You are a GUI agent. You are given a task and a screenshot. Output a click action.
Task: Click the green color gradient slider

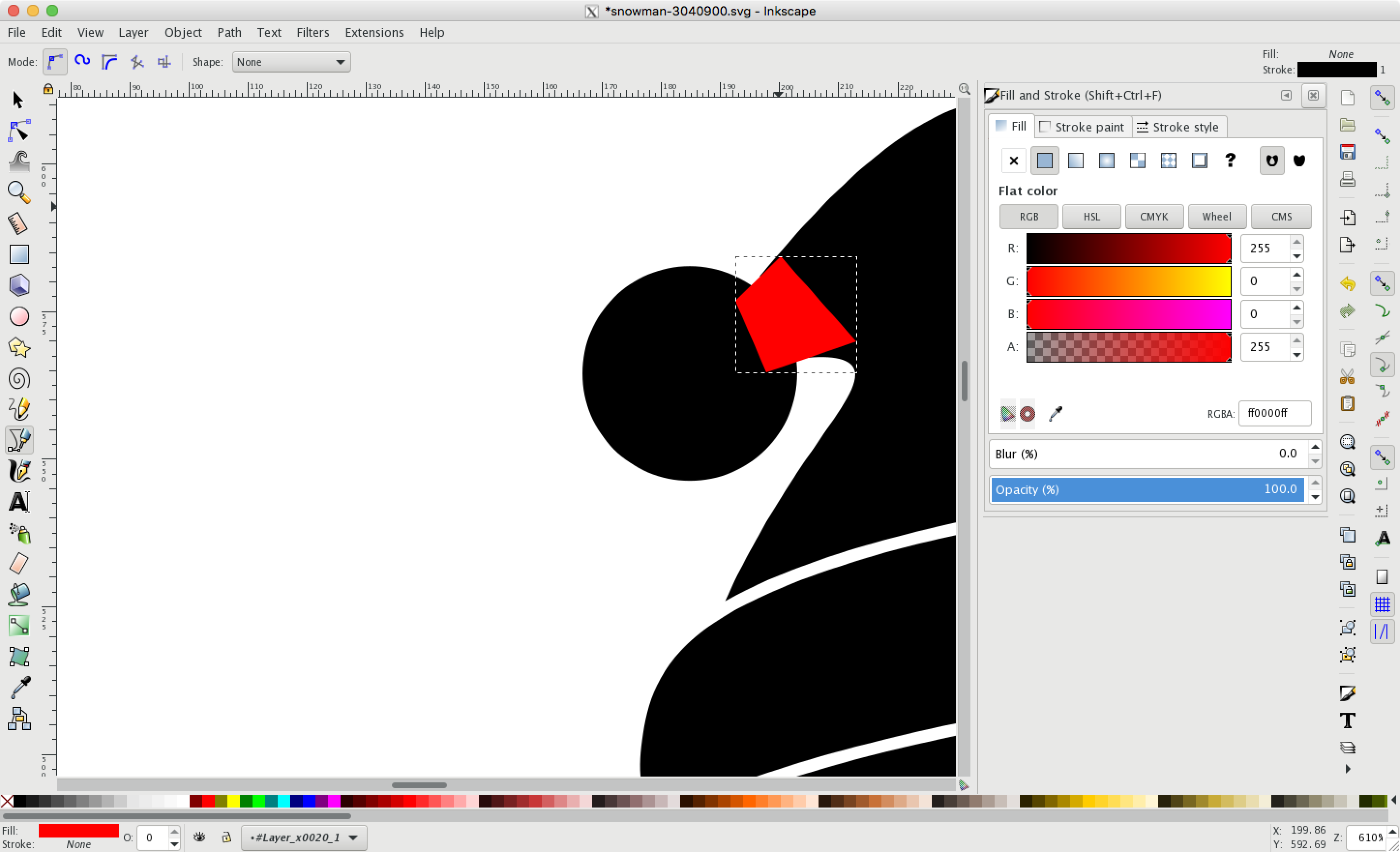pyautogui.click(x=1129, y=281)
